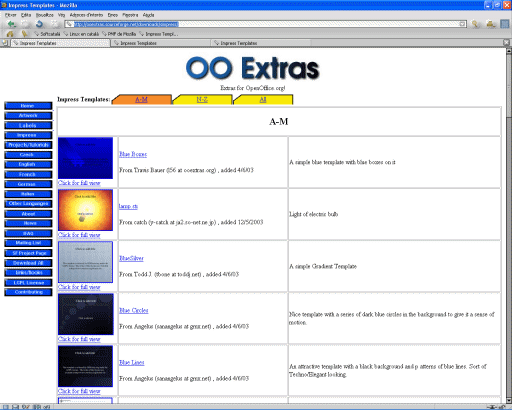512x410 pixels.
Task: Open the Softcatalà bookmark on the personal toolbar
Action: (47, 34)
